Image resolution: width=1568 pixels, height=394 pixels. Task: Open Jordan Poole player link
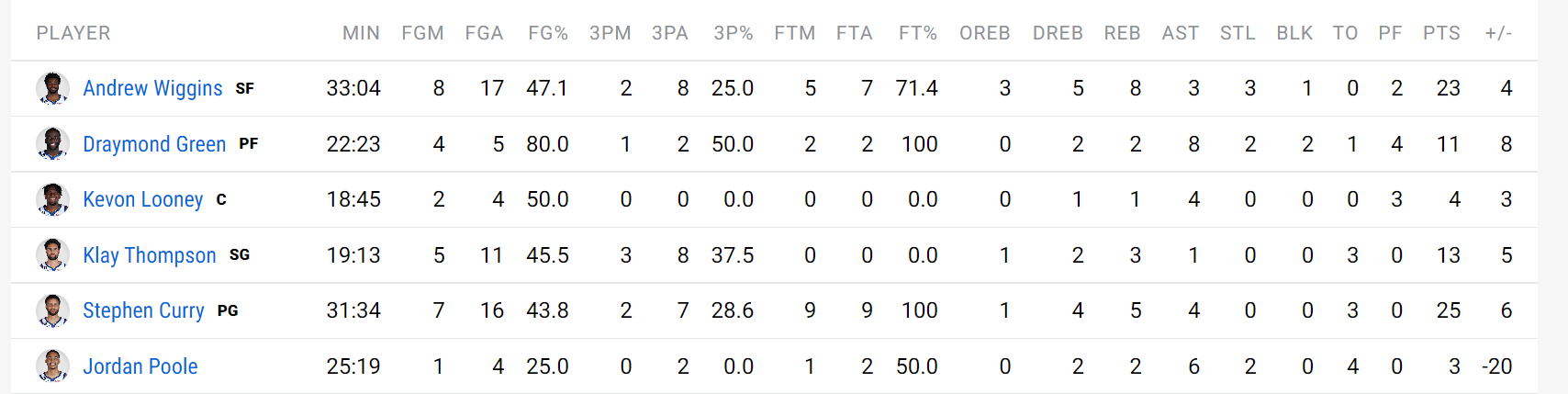tap(140, 366)
